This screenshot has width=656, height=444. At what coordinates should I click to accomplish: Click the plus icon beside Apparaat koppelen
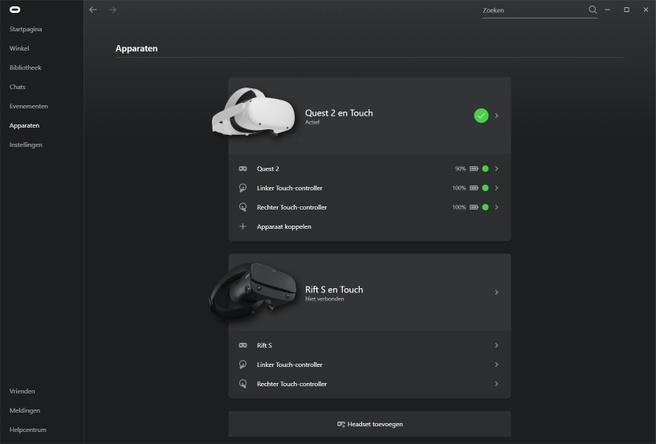click(243, 226)
